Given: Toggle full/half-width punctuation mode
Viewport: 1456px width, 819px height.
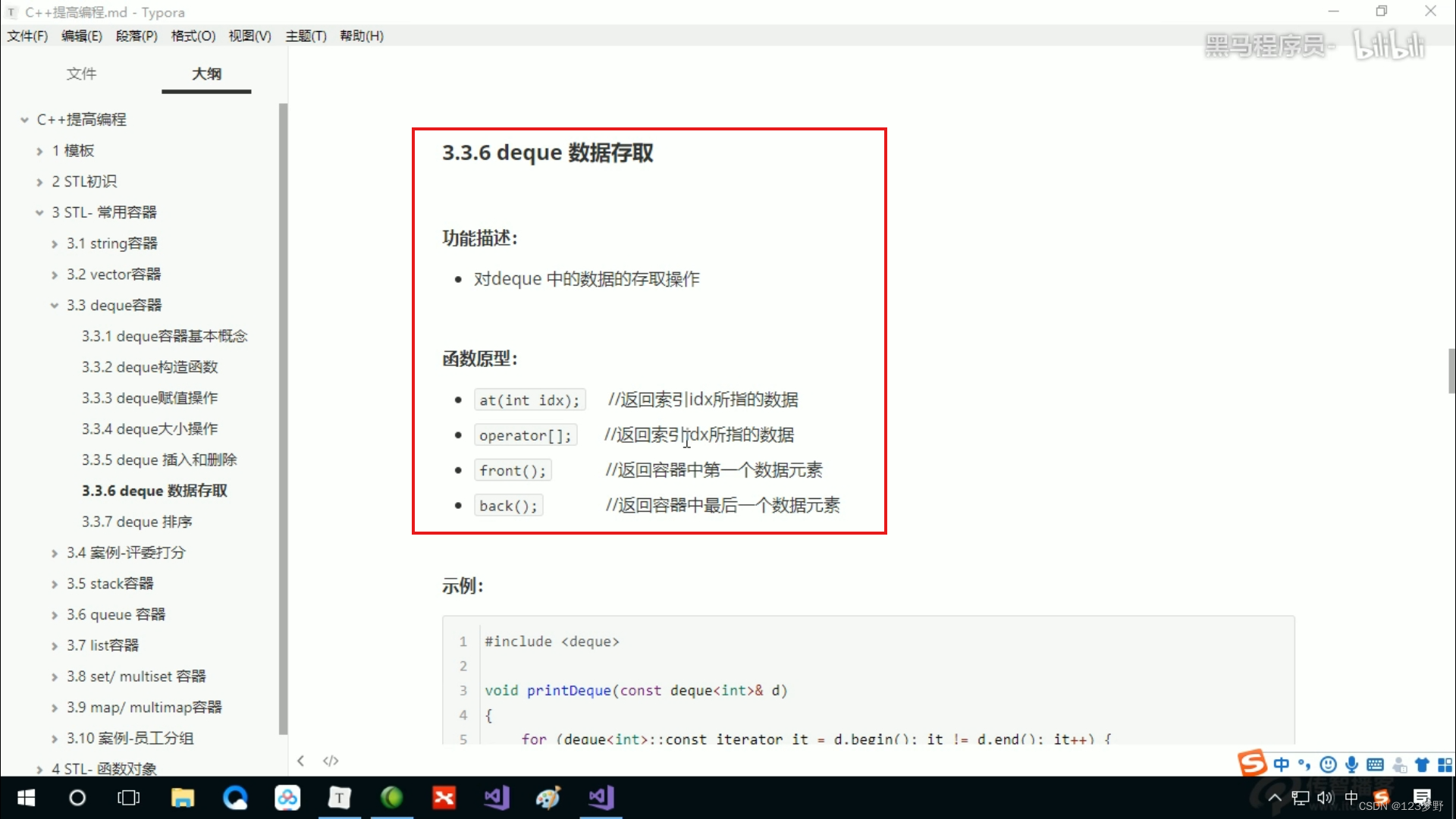Looking at the screenshot, I should coord(1303,765).
